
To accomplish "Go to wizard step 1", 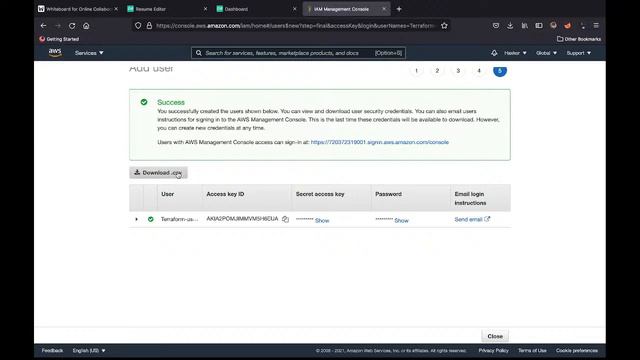I will (x=416, y=71).
